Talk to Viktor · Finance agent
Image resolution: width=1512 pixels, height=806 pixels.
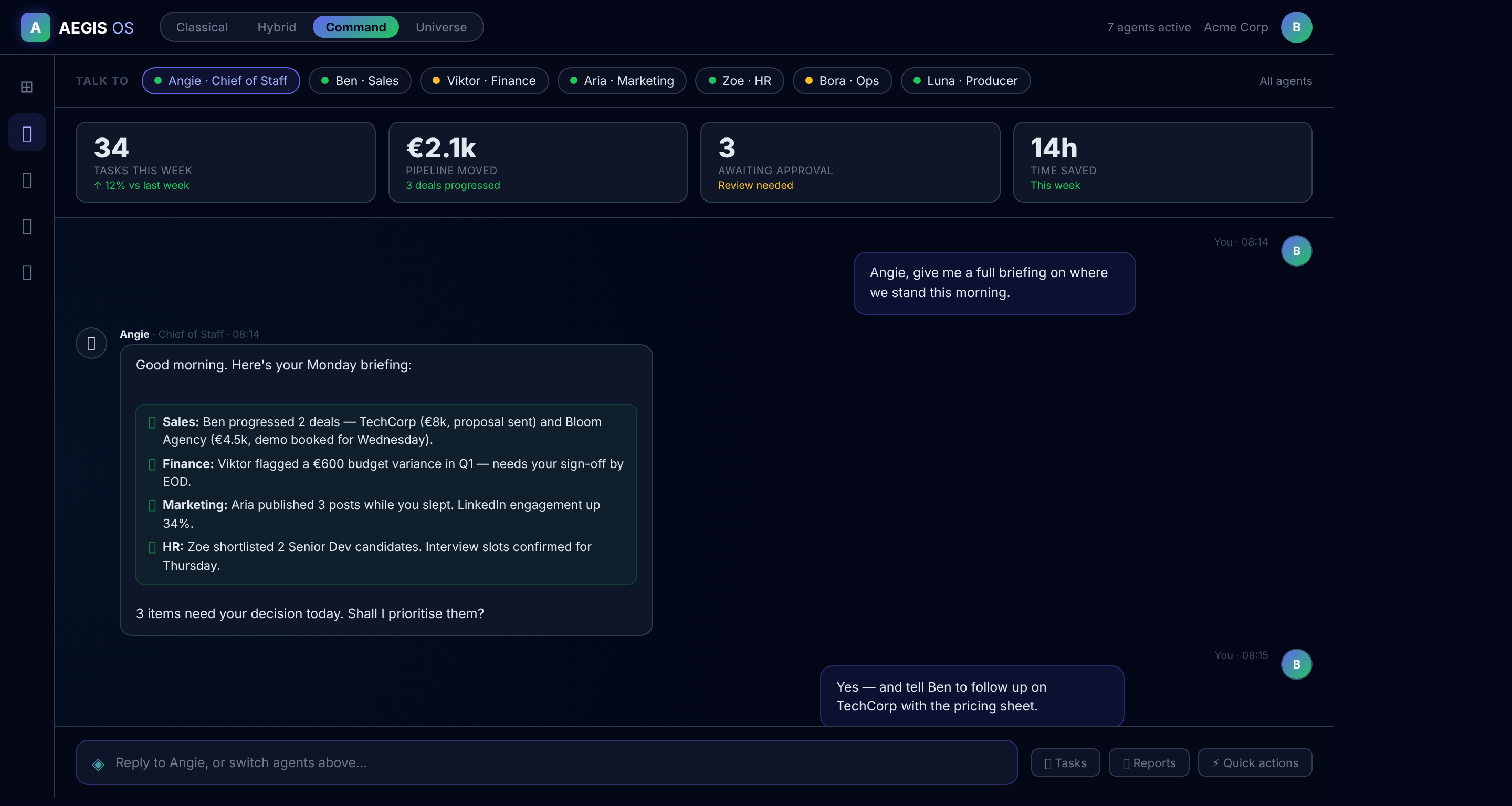coord(484,81)
